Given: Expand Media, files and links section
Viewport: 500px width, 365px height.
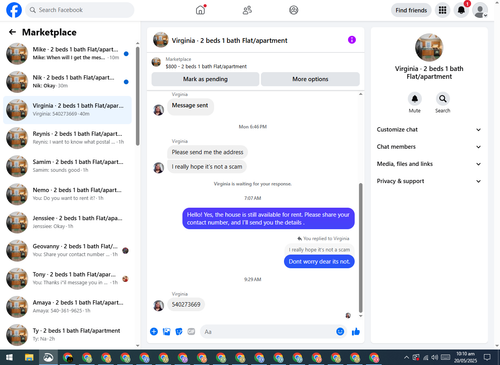Looking at the screenshot, I should 429,164.
